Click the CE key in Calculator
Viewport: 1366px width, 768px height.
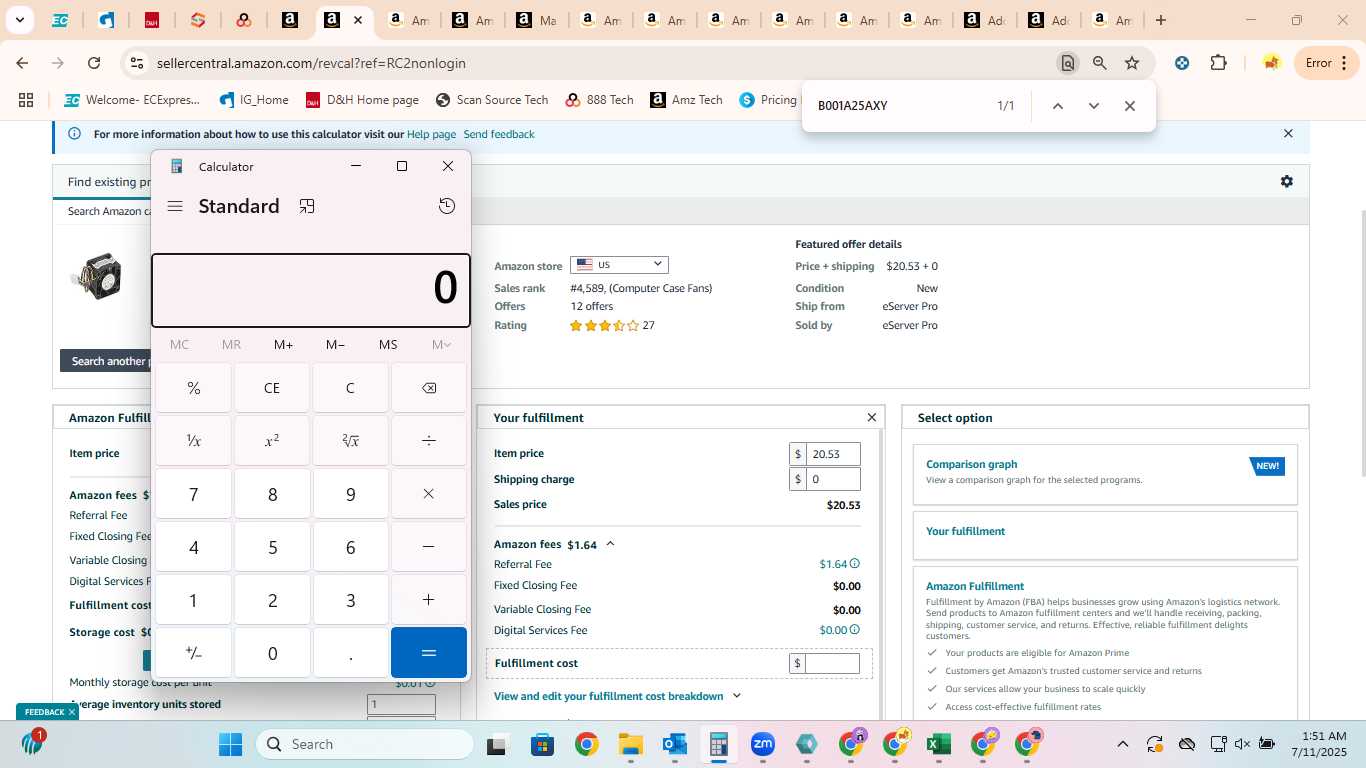pos(272,388)
